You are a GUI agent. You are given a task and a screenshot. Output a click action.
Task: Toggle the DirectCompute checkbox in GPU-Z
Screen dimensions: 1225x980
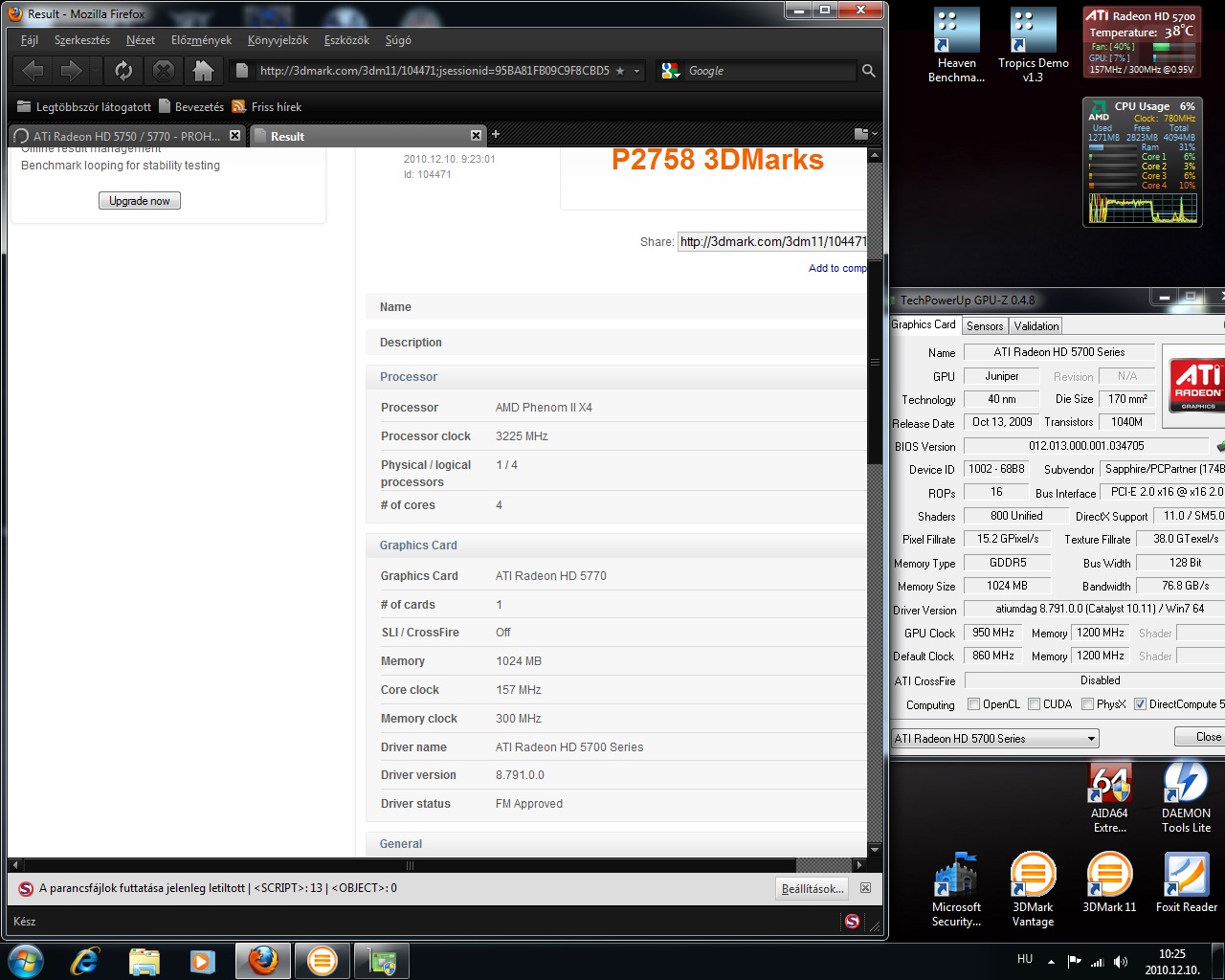(1140, 704)
